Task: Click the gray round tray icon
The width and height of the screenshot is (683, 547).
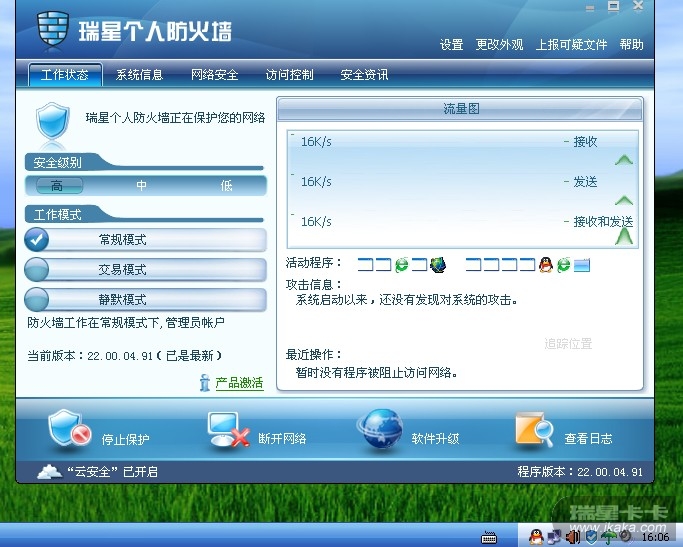Action: [x=626, y=537]
